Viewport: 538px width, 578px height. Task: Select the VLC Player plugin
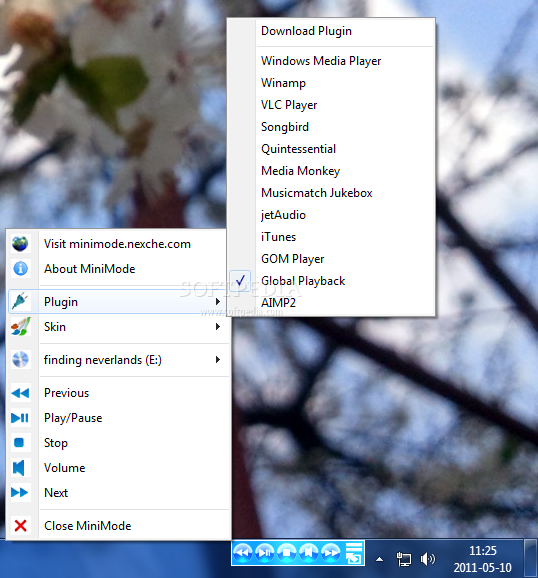click(x=331, y=105)
